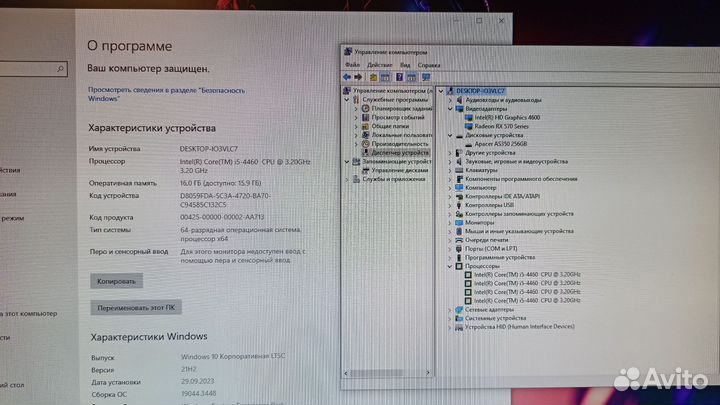Image resolution: width=720 pixels, height=405 pixels.
Task: Expand the Компьютер category
Action: [x=450, y=188]
